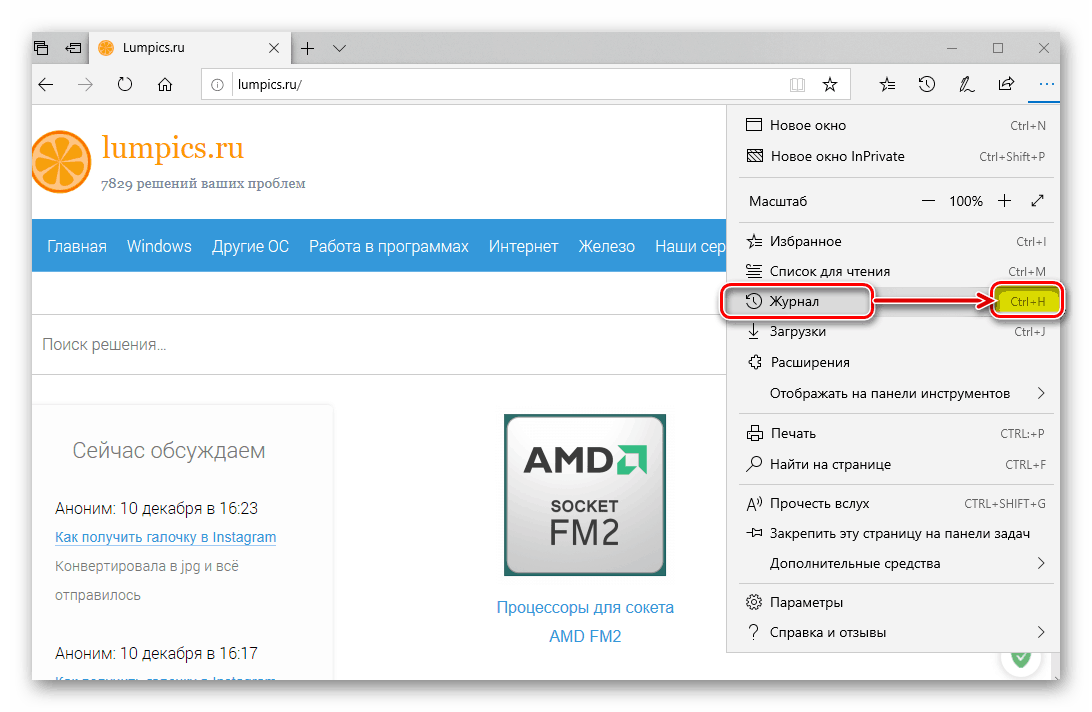
Task: Open 'Параметры' from the menu
Action: pos(806,602)
